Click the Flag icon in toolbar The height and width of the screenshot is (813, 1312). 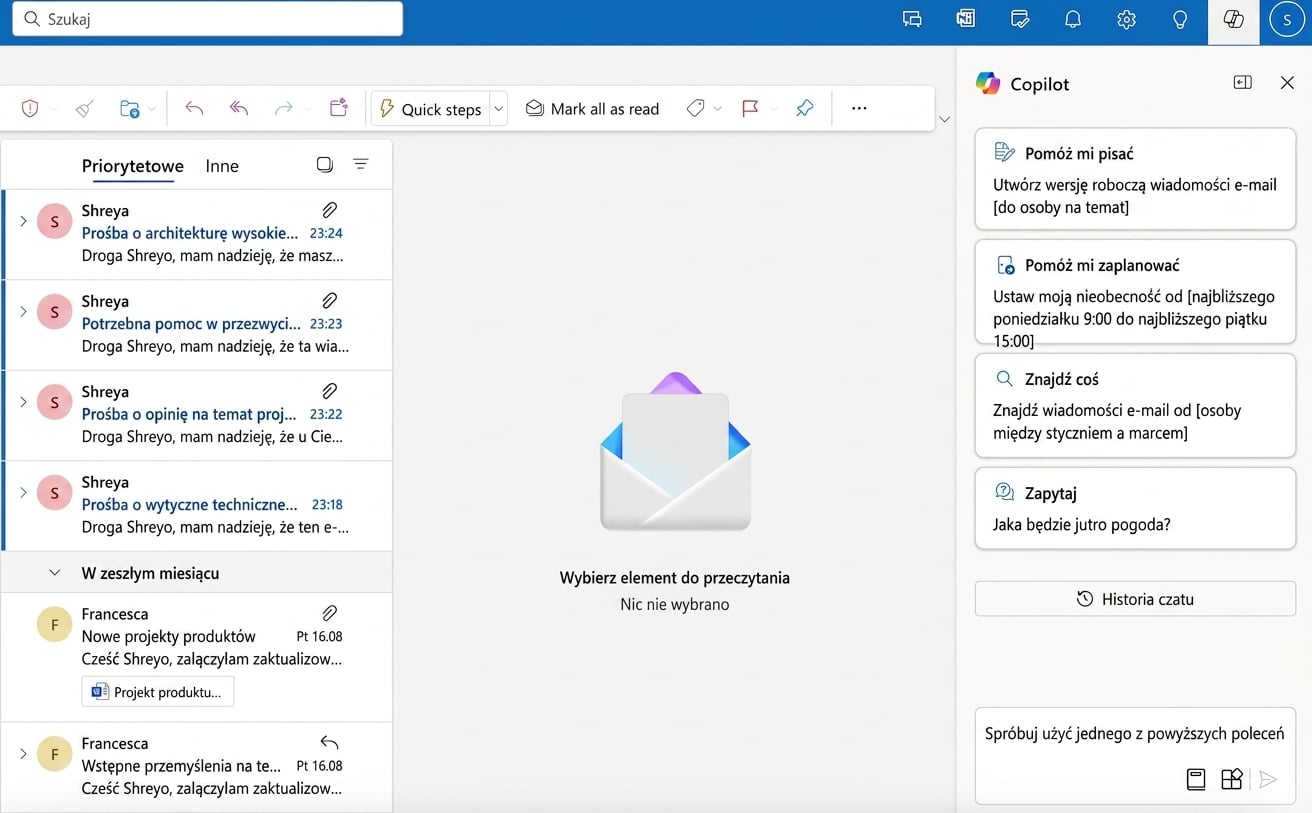click(x=750, y=109)
